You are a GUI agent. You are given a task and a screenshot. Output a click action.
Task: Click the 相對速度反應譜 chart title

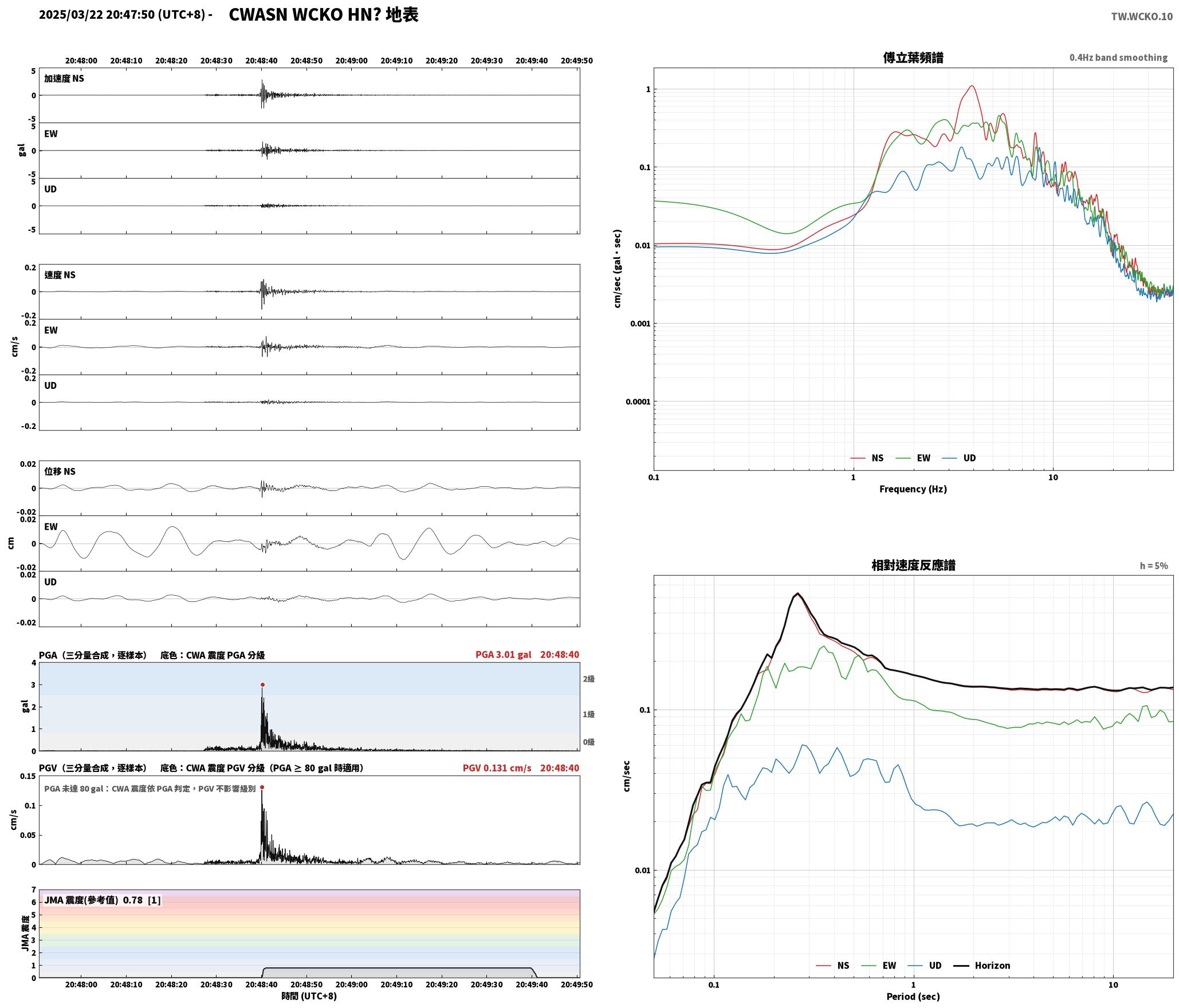pyautogui.click(x=913, y=565)
